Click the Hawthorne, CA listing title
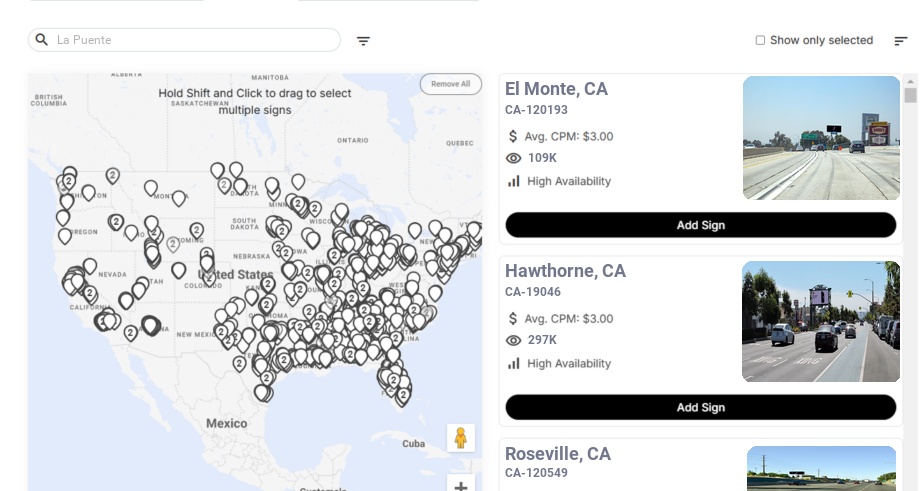 [565, 271]
